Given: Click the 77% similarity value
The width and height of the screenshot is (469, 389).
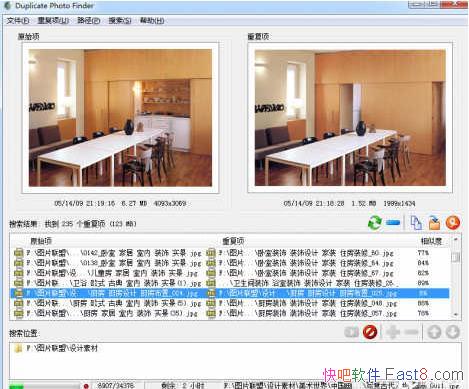Looking at the screenshot, I should tap(423, 253).
